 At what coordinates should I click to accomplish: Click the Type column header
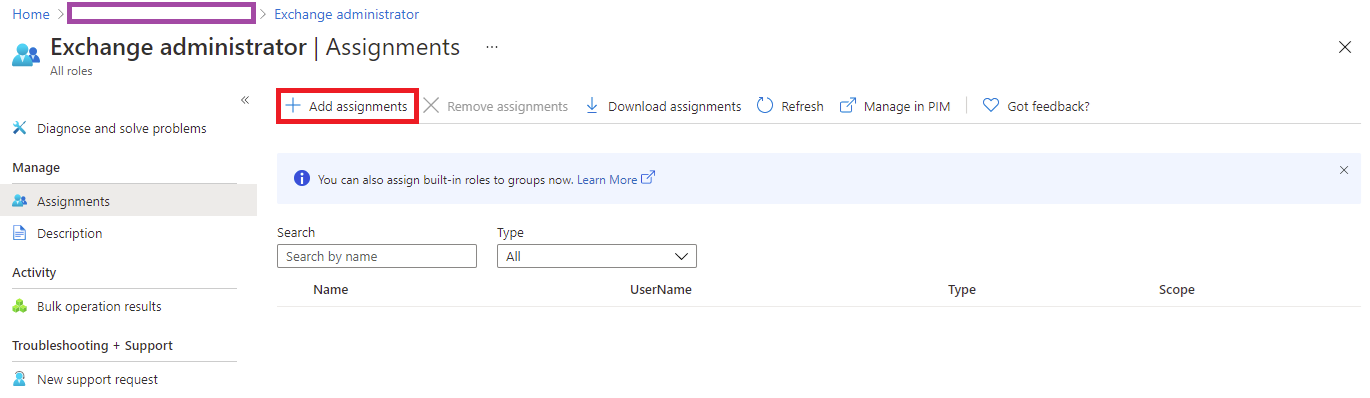(962, 290)
